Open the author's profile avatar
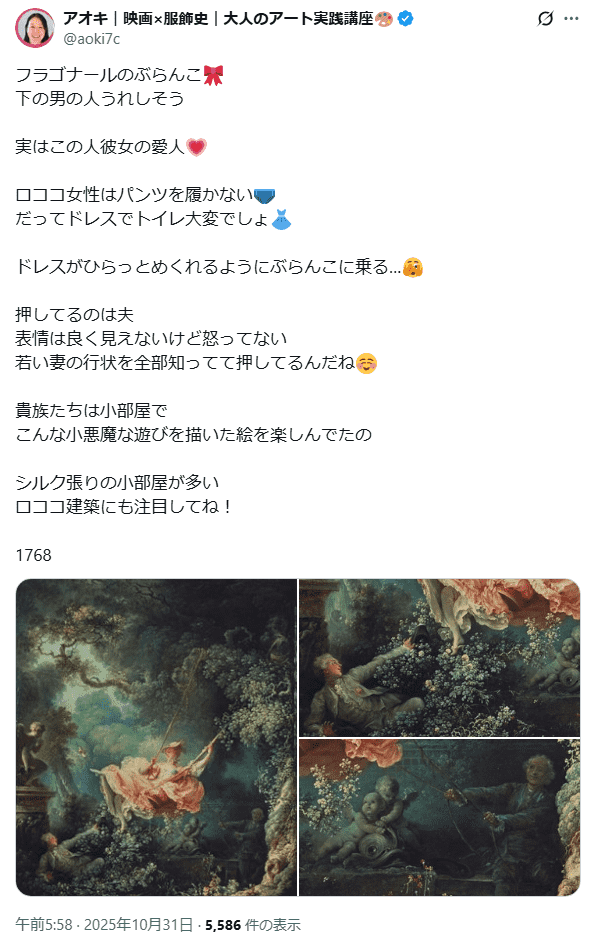Screen dimensions: 596x947 (34, 27)
